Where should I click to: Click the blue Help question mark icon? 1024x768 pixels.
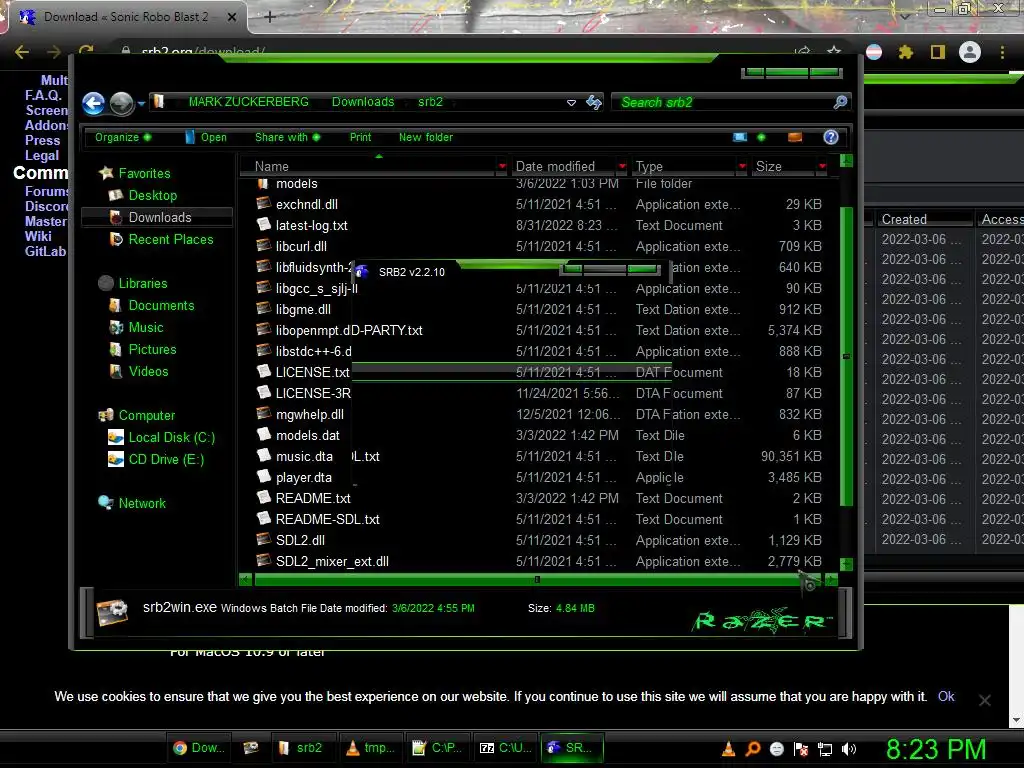[831, 136]
